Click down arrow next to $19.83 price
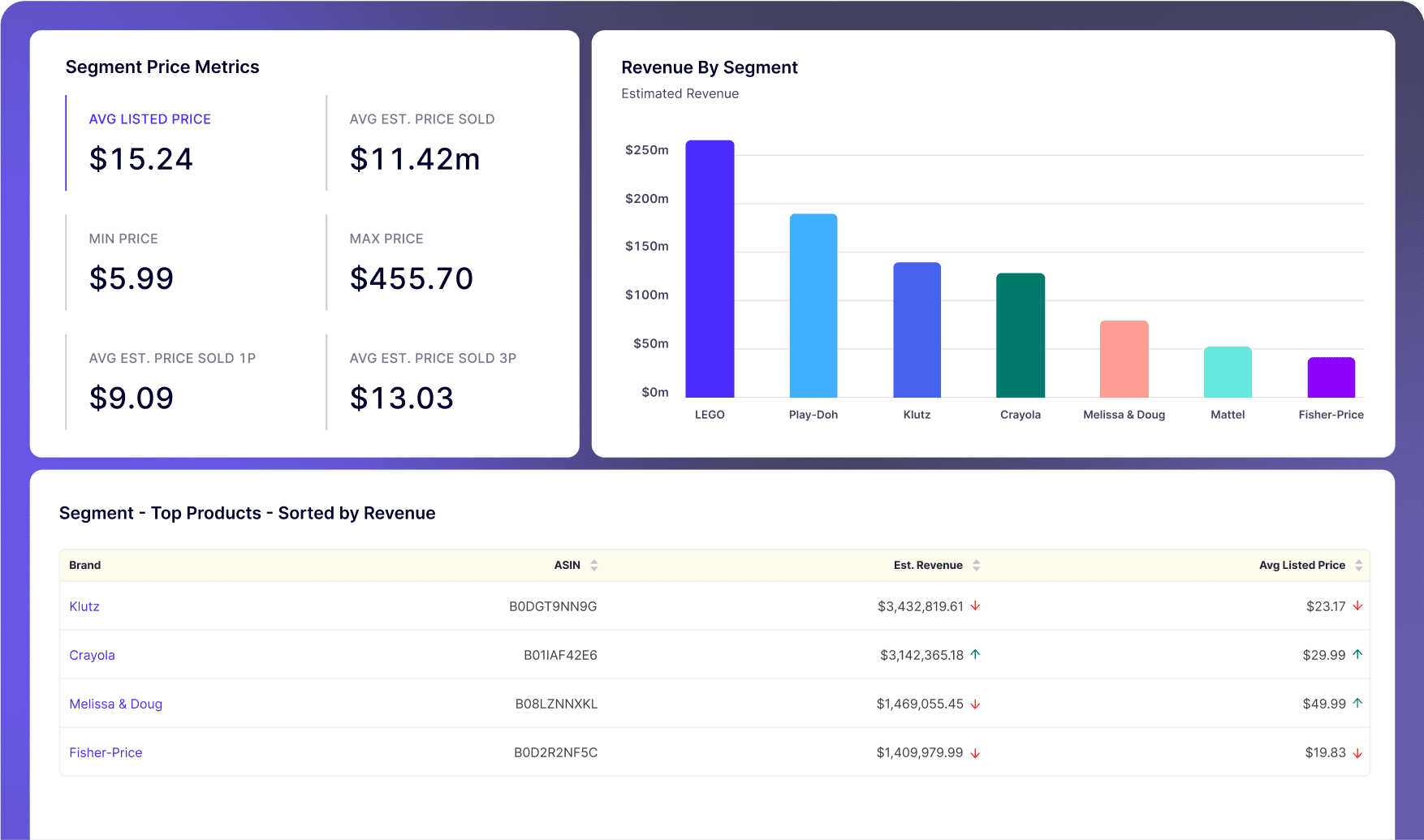This screenshot has width=1424, height=840. [1357, 753]
